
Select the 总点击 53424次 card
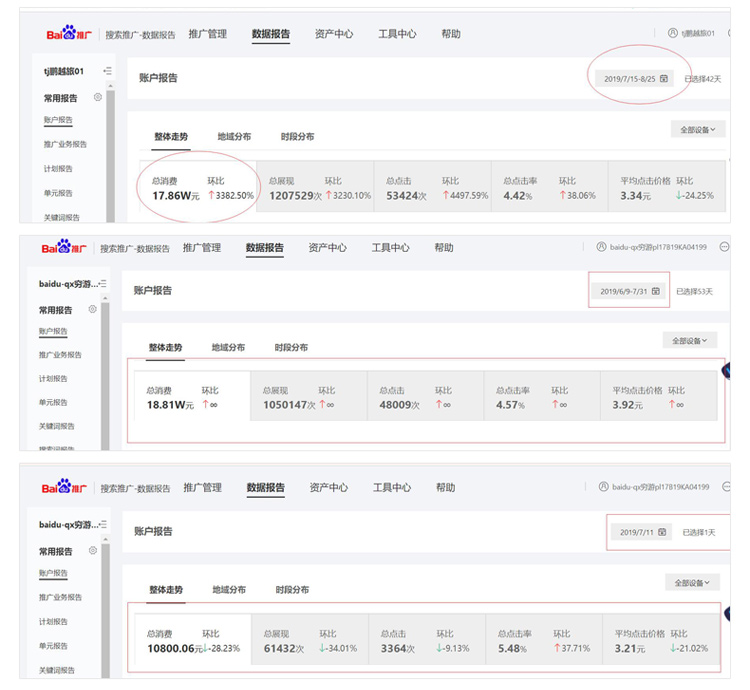click(432, 186)
